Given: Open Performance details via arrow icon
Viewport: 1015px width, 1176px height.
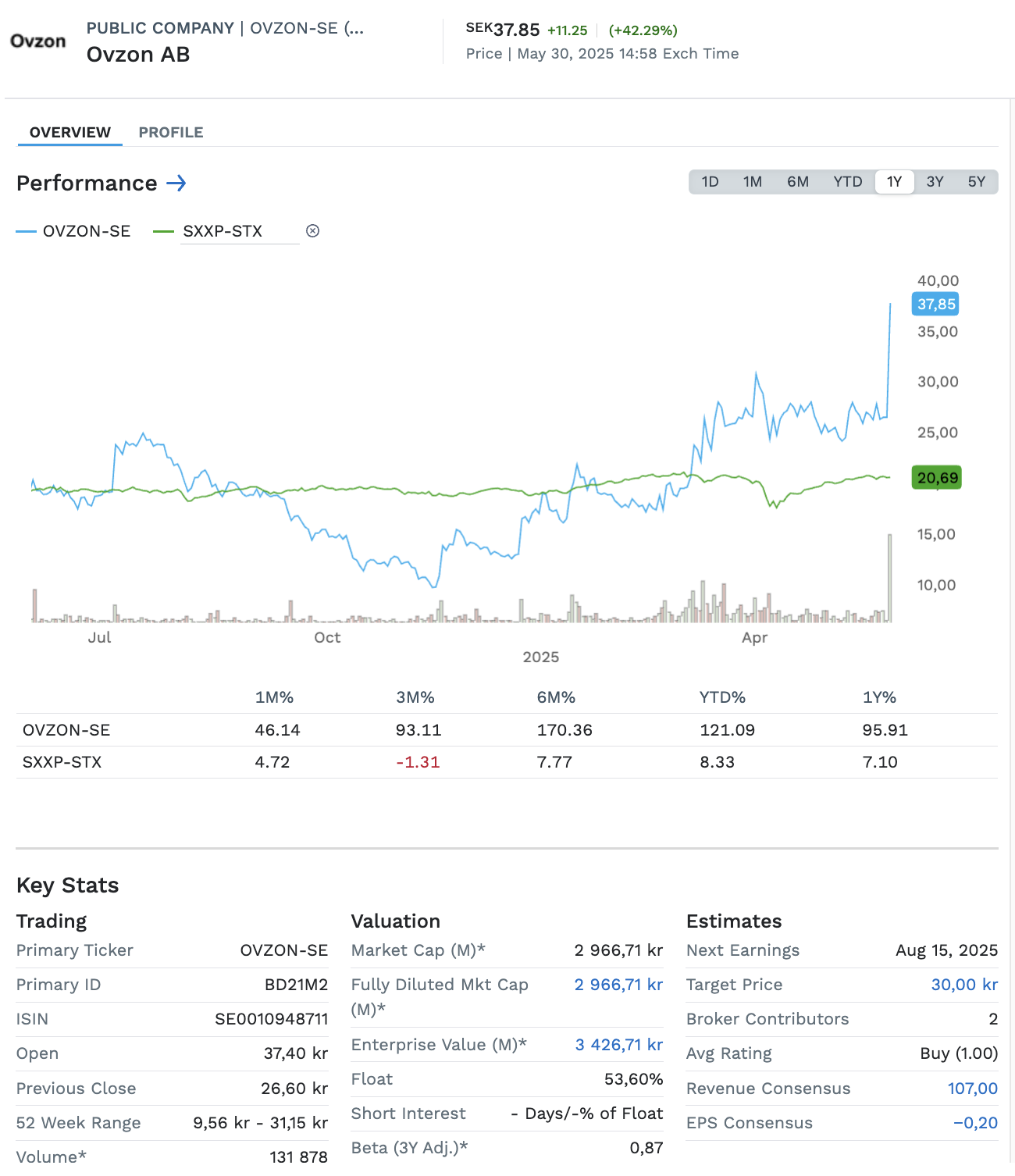Looking at the screenshot, I should point(177,184).
